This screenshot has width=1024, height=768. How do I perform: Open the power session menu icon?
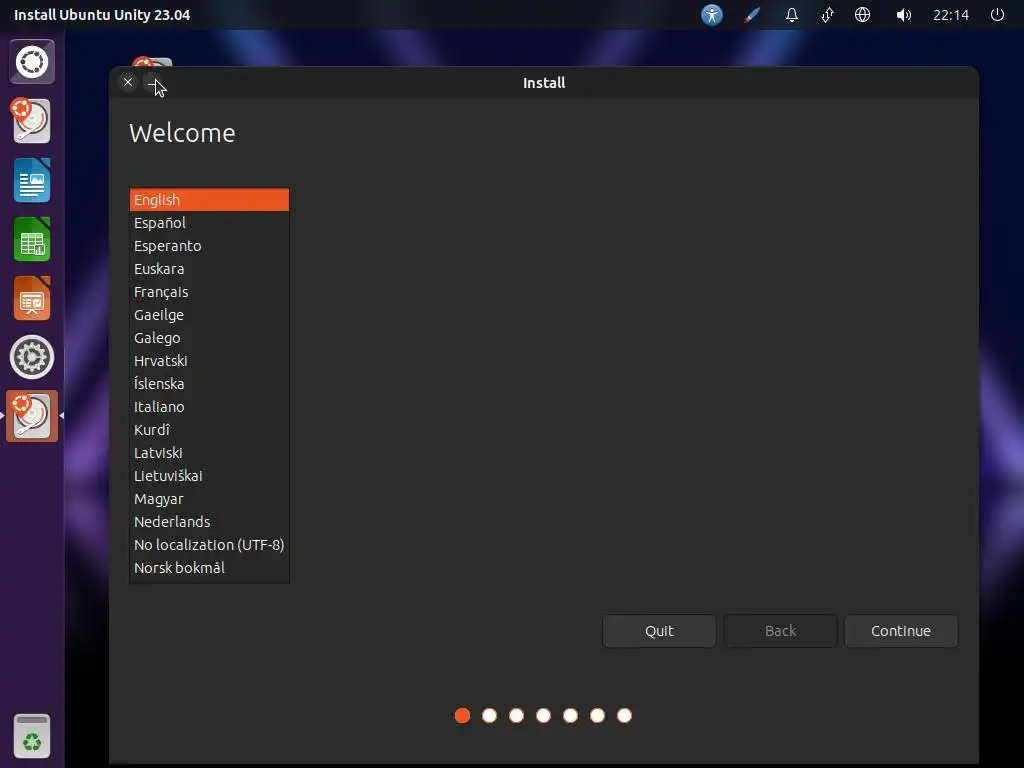coord(997,14)
